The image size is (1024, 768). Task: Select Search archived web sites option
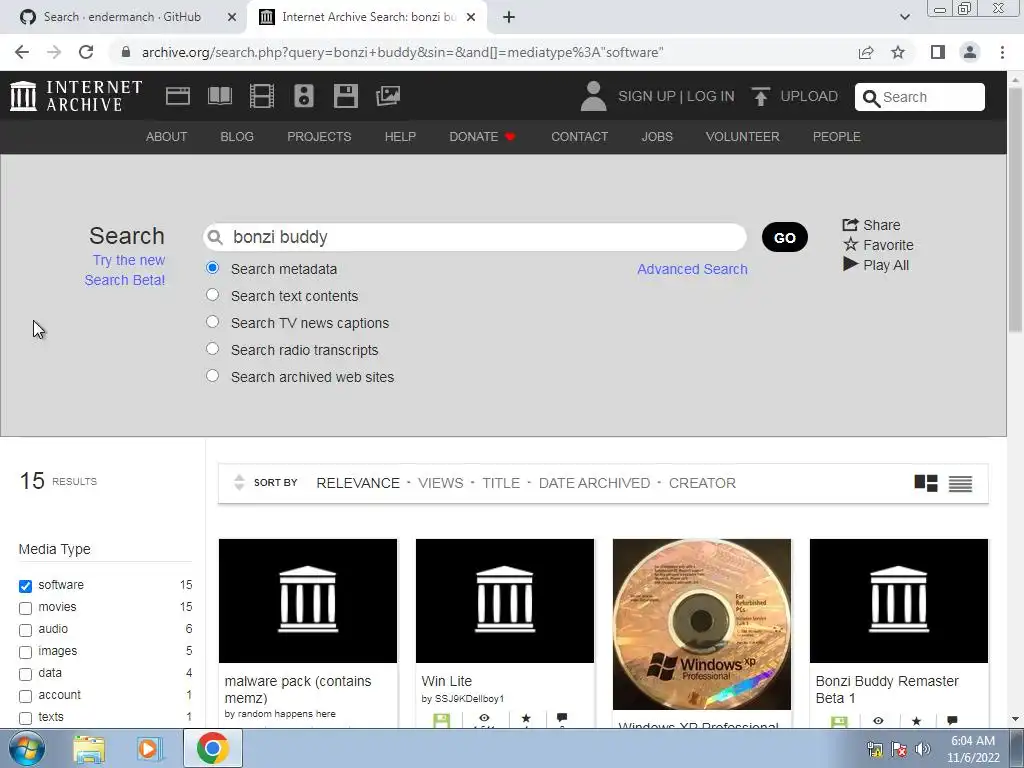point(212,376)
